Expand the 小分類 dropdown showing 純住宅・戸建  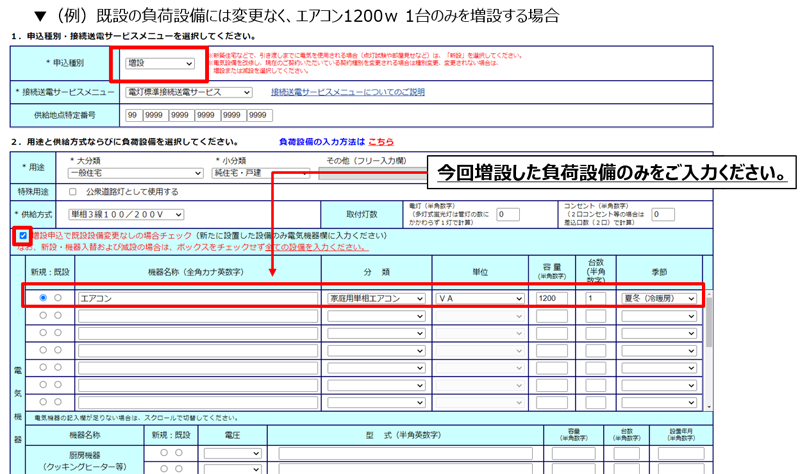(260, 173)
